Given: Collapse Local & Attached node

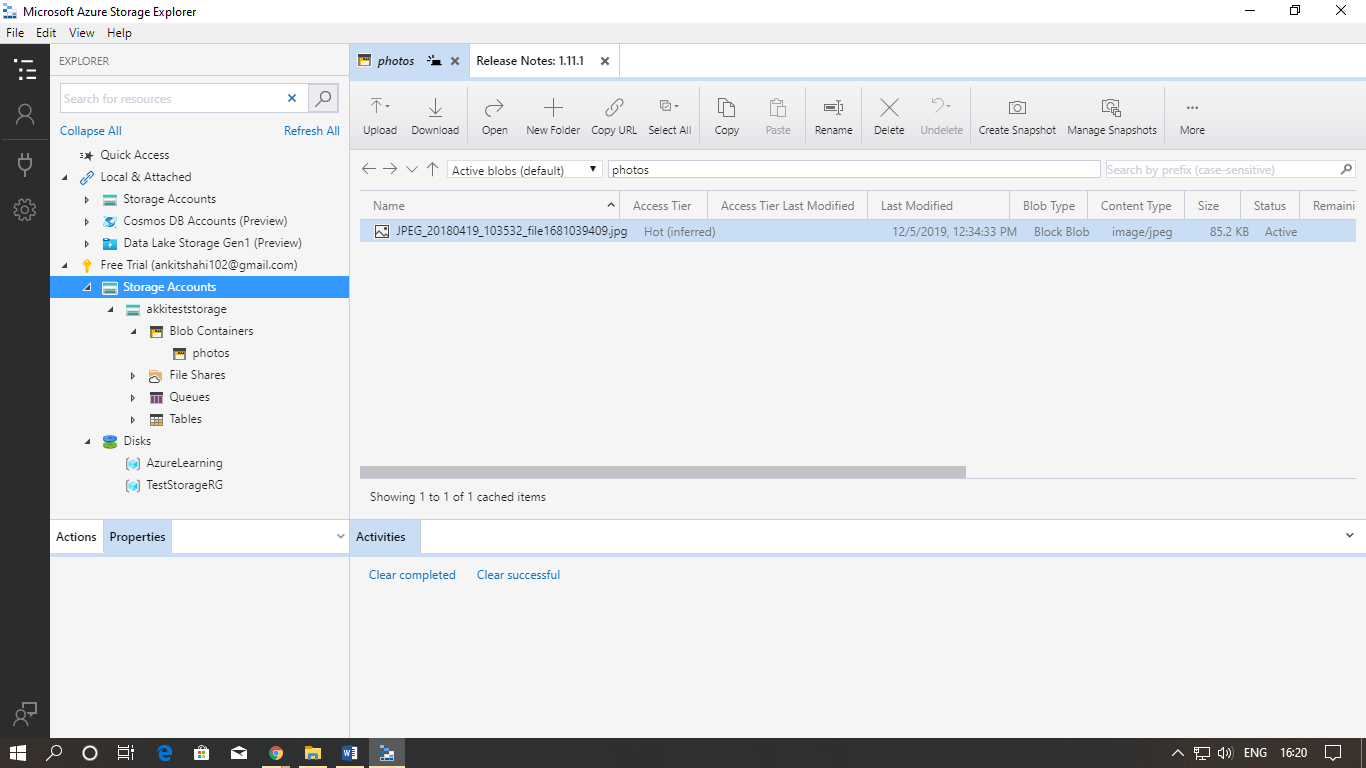Looking at the screenshot, I should coord(65,177).
